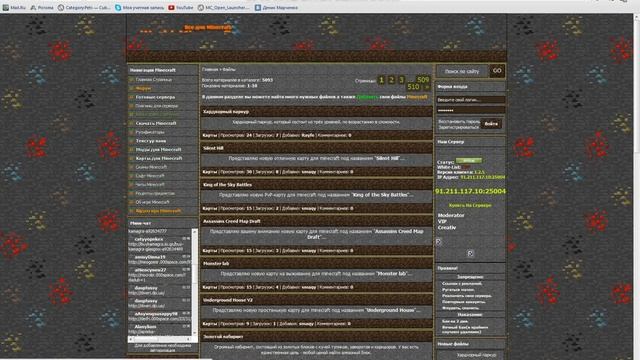Open the YouTube bookmark
This screenshot has width=640, height=360.
coord(181,7)
